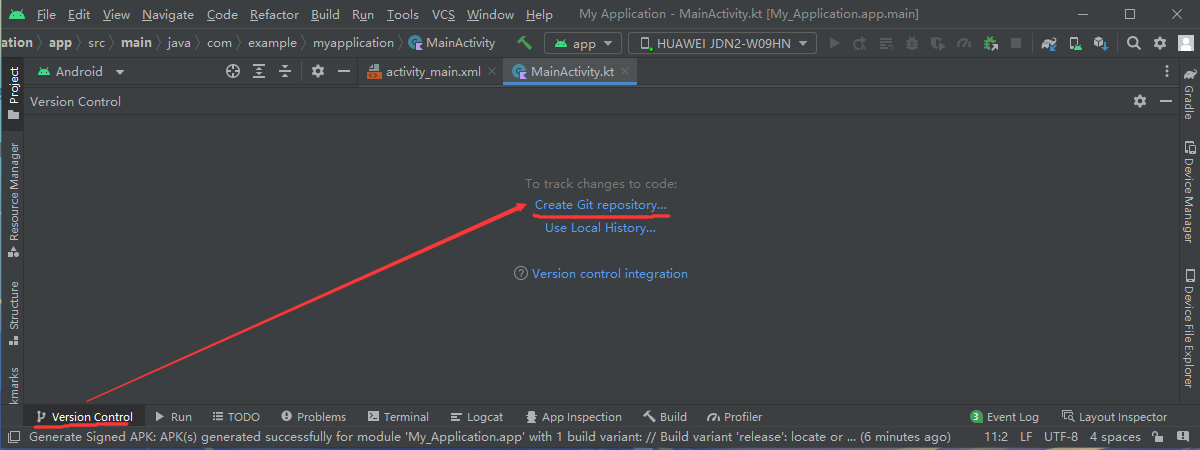The height and width of the screenshot is (450, 1200).
Task: Open Version control integration help link
Action: click(609, 273)
